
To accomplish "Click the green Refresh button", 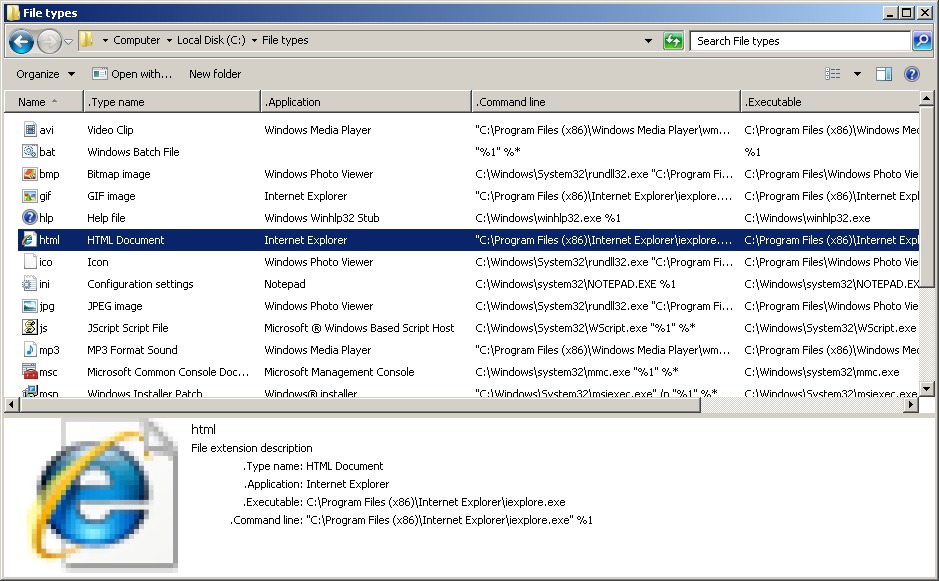I will coord(673,41).
